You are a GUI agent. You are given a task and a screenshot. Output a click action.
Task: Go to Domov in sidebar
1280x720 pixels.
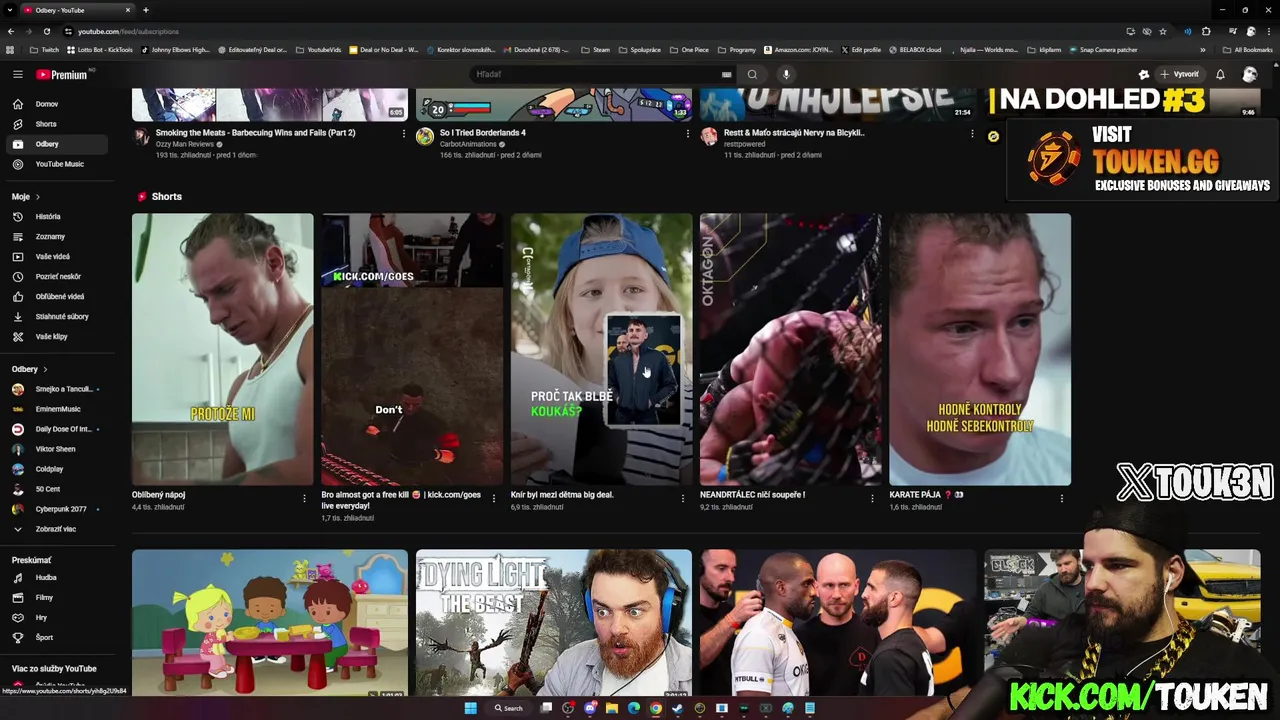tap(57, 104)
